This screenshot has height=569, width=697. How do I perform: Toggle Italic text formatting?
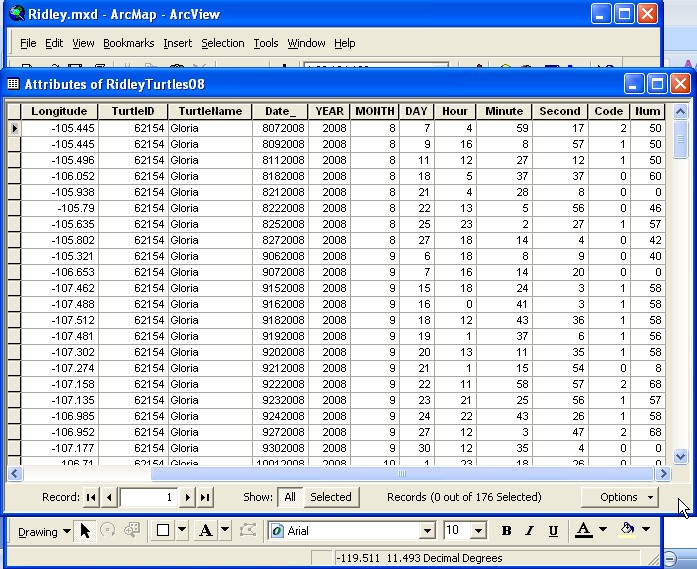[529, 531]
